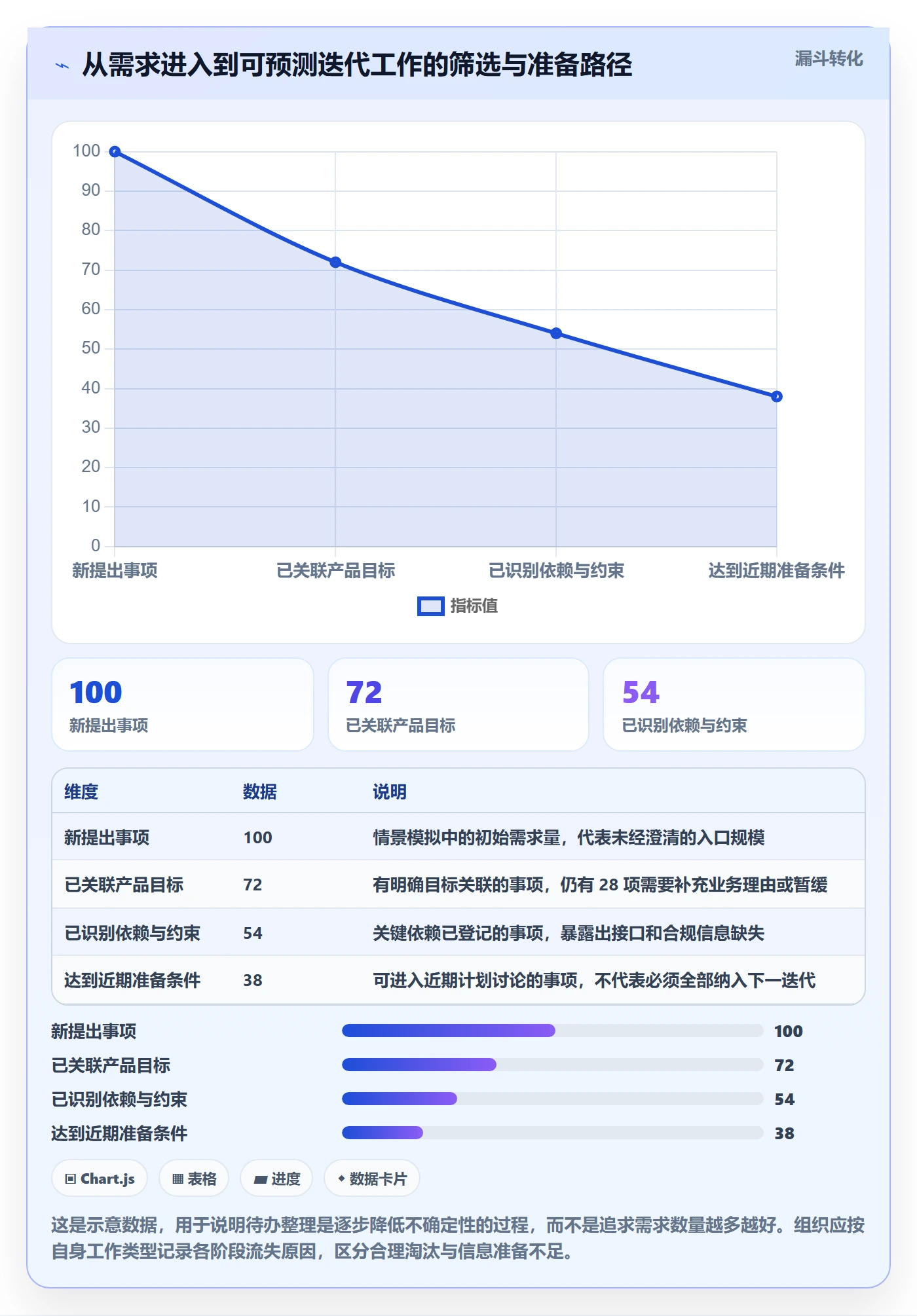Click the 说明 column header
The width and height of the screenshot is (917, 1316).
point(390,792)
